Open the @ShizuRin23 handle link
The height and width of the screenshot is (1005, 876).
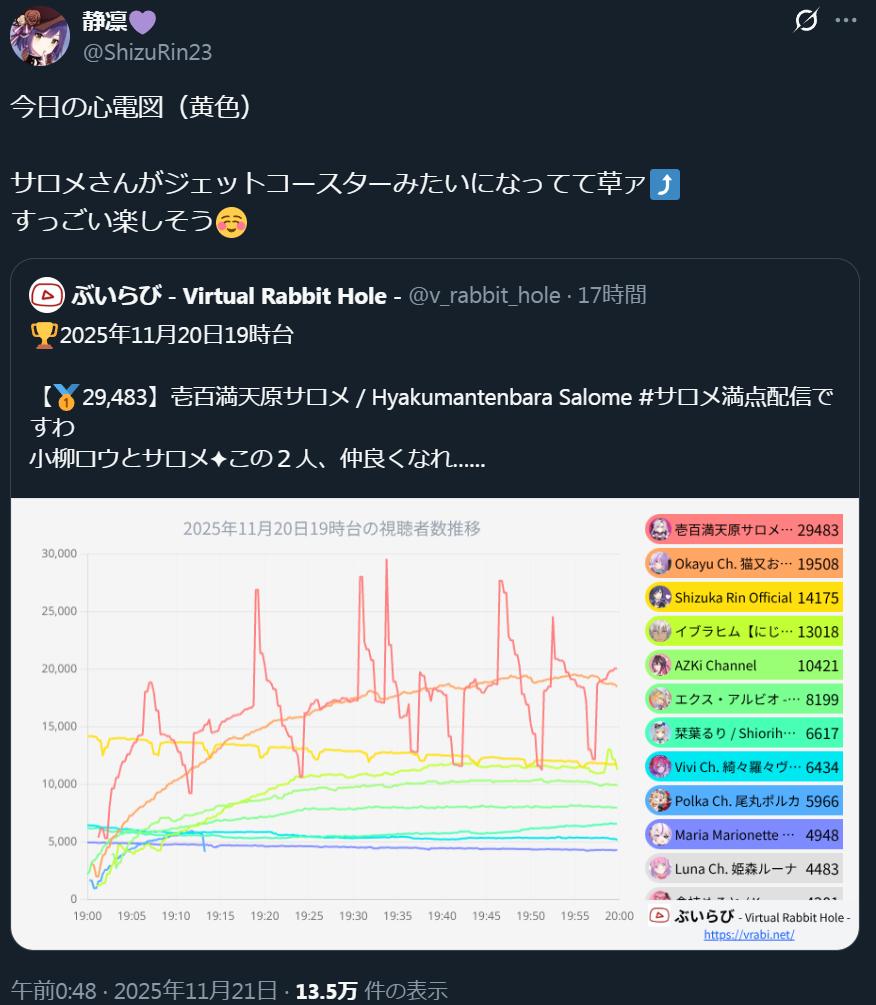click(x=147, y=52)
